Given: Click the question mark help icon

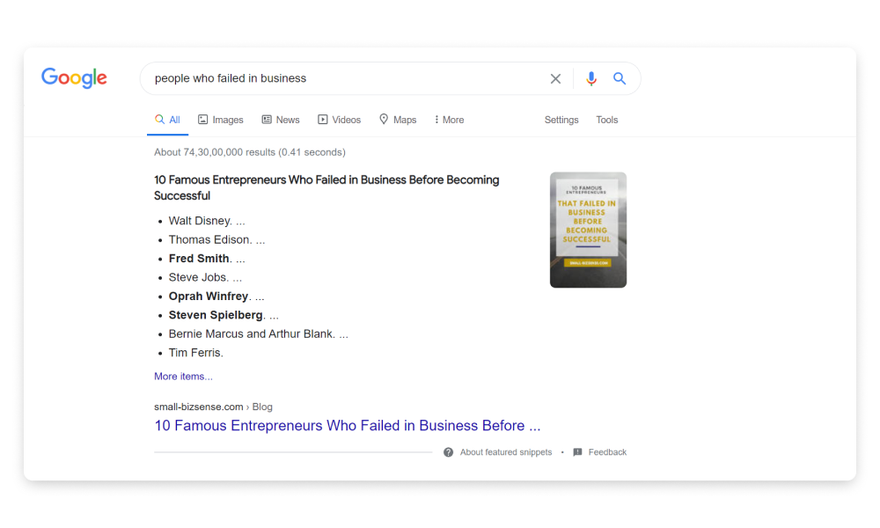Looking at the screenshot, I should 448,452.
